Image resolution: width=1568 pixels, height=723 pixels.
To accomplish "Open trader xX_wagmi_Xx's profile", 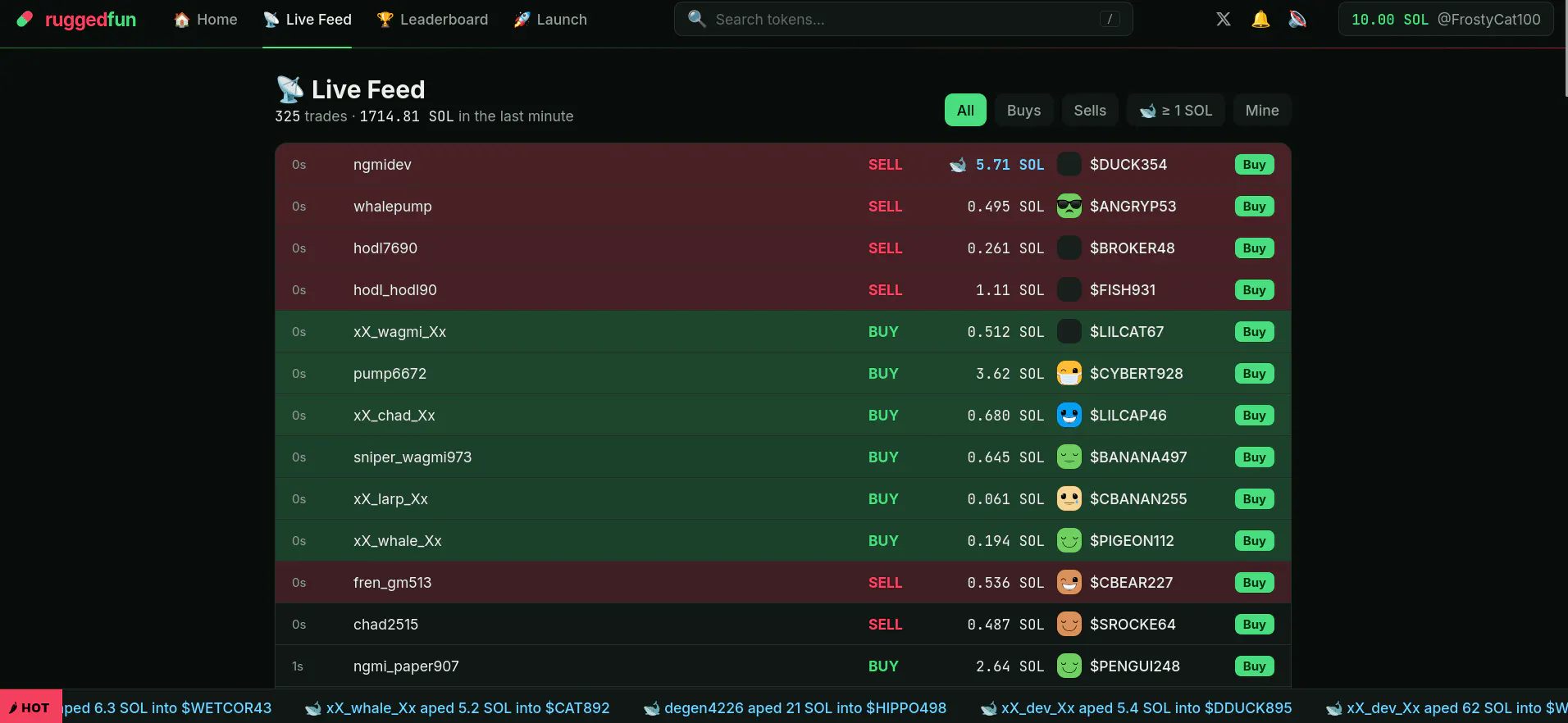I will [399, 332].
